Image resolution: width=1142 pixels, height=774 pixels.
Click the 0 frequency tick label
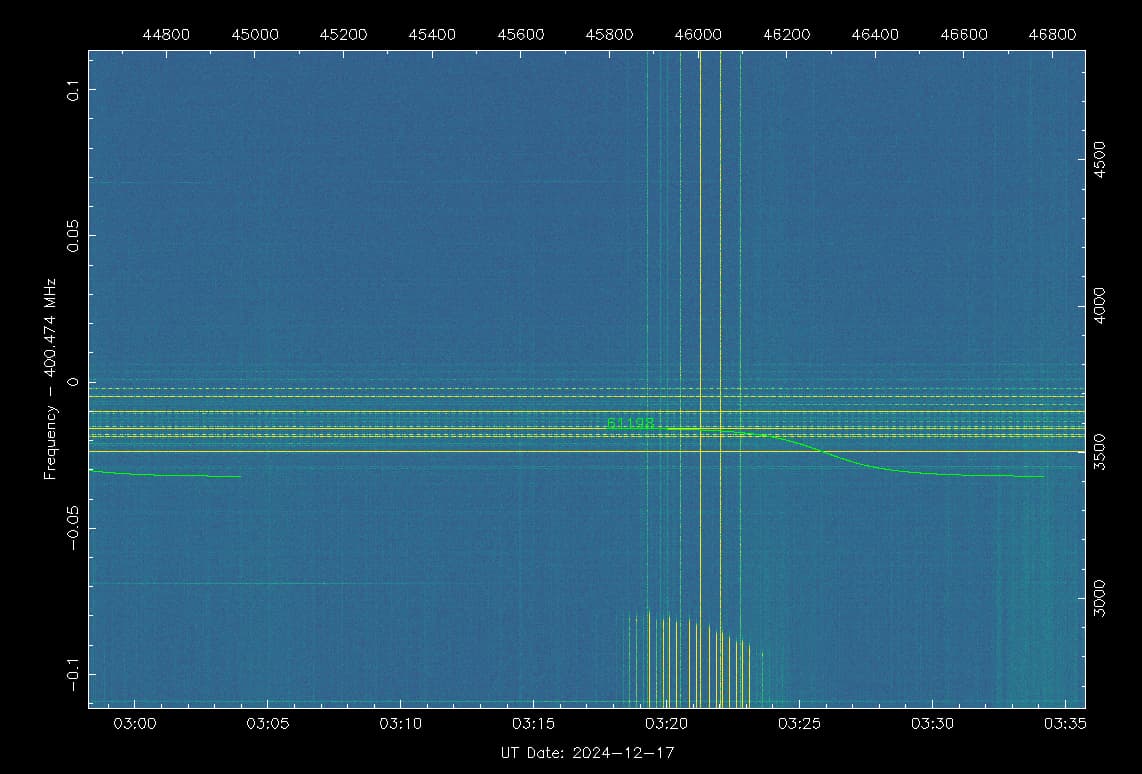[x=73, y=382]
